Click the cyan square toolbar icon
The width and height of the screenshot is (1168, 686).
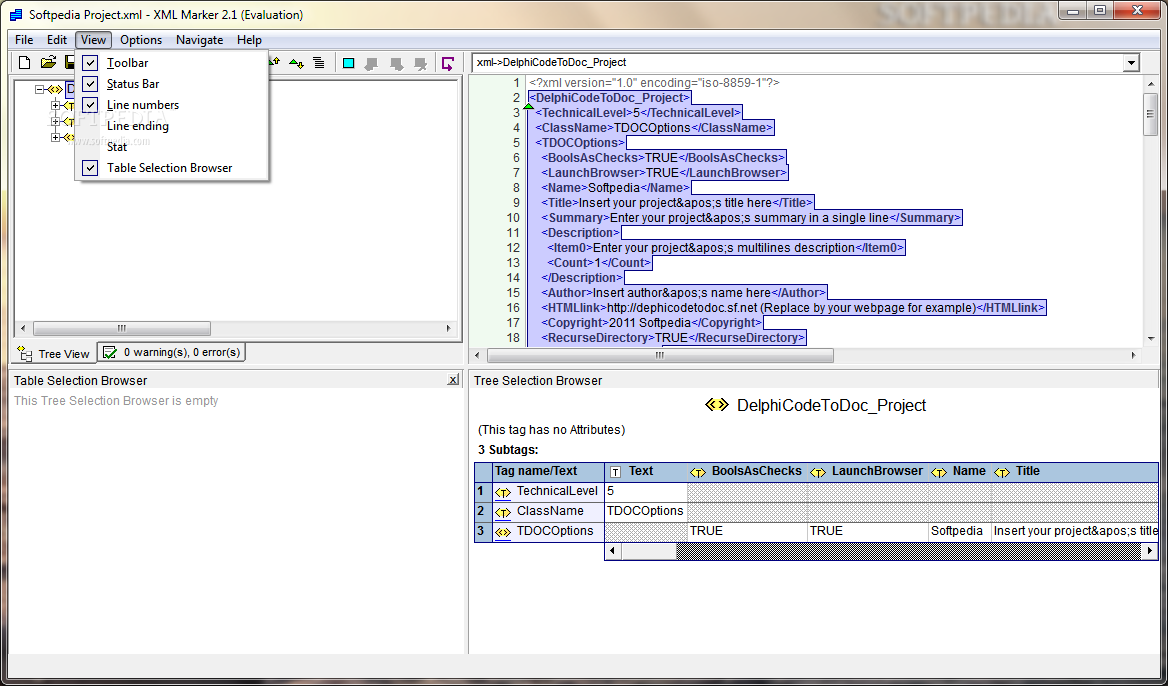click(349, 63)
